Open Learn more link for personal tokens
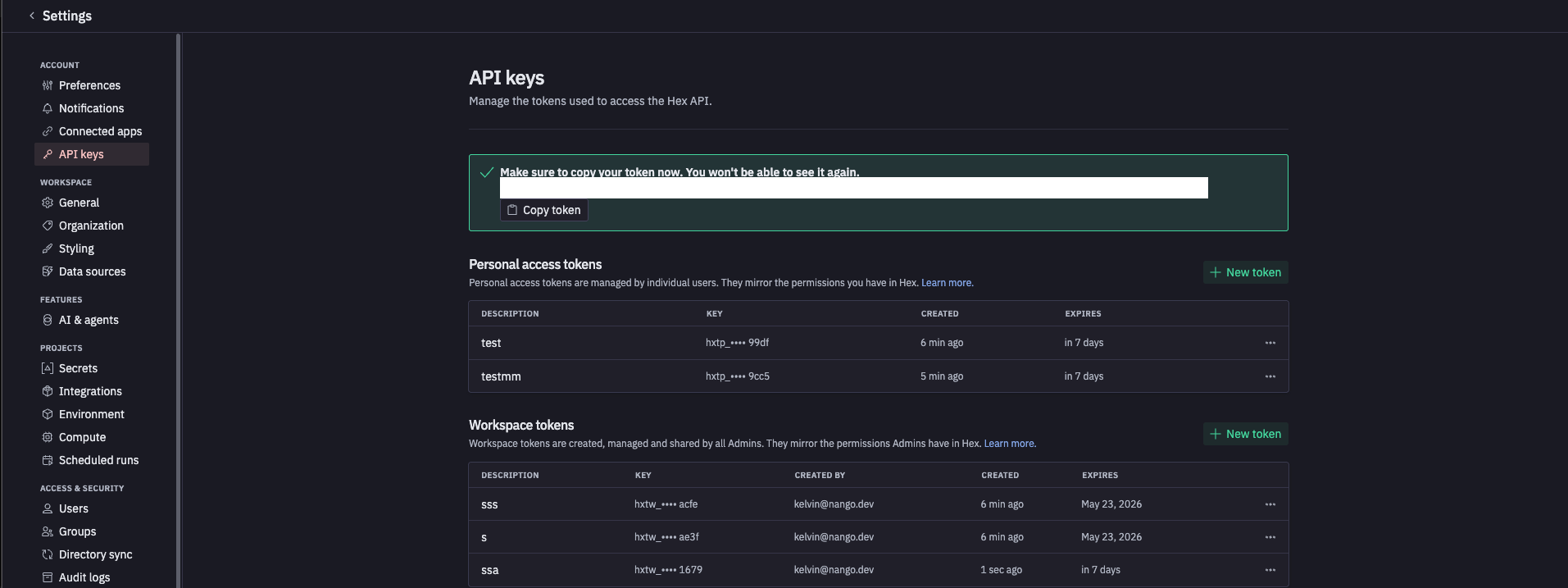1568x588 pixels. (948, 283)
